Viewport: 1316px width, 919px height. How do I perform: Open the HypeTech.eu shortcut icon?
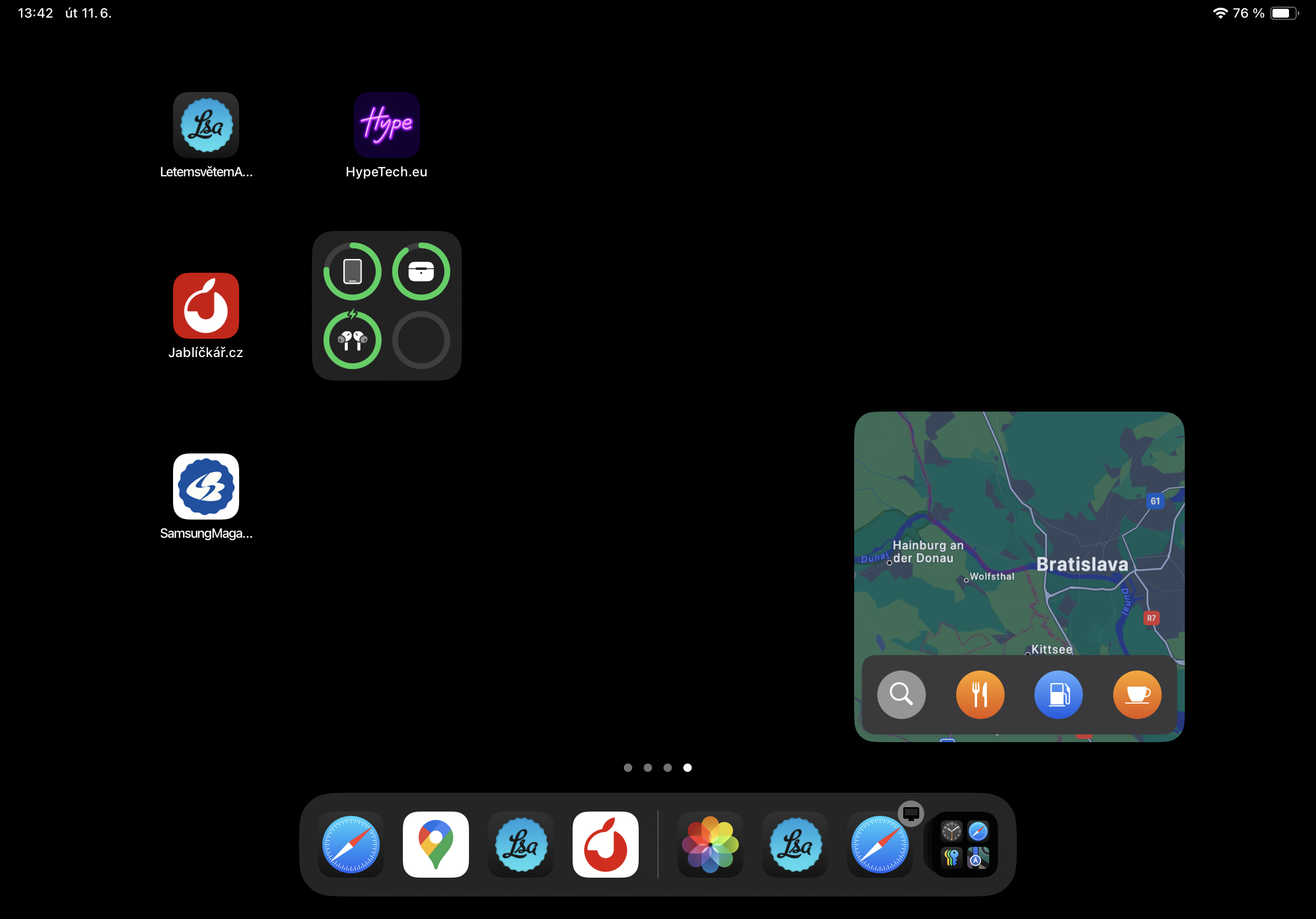pyautogui.click(x=386, y=125)
